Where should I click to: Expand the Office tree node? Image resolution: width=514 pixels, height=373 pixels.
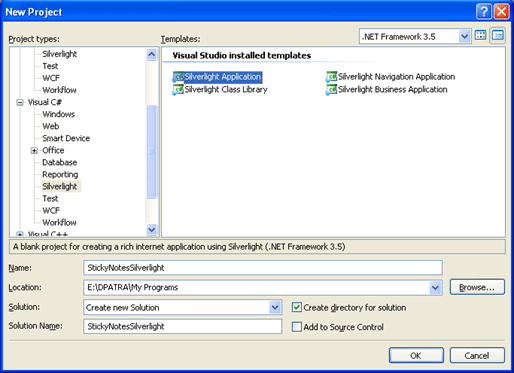[34, 151]
